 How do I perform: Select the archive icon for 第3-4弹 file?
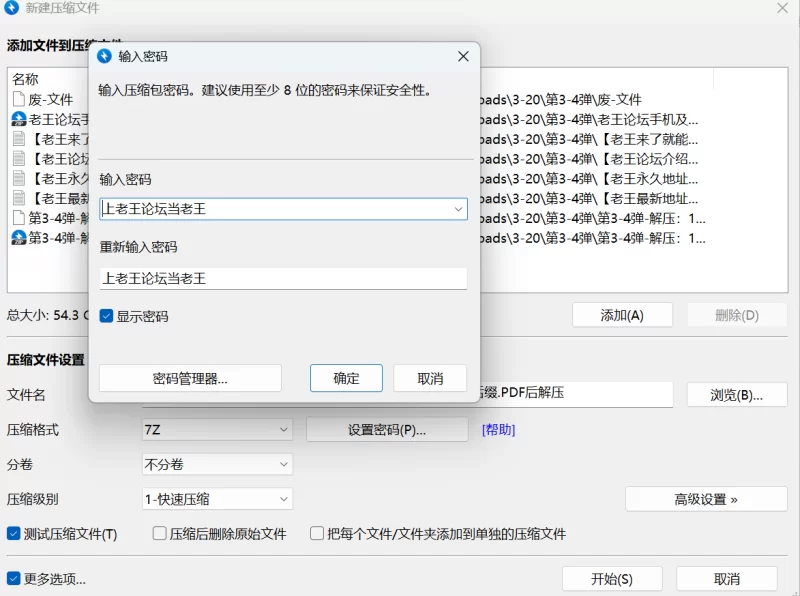point(19,238)
